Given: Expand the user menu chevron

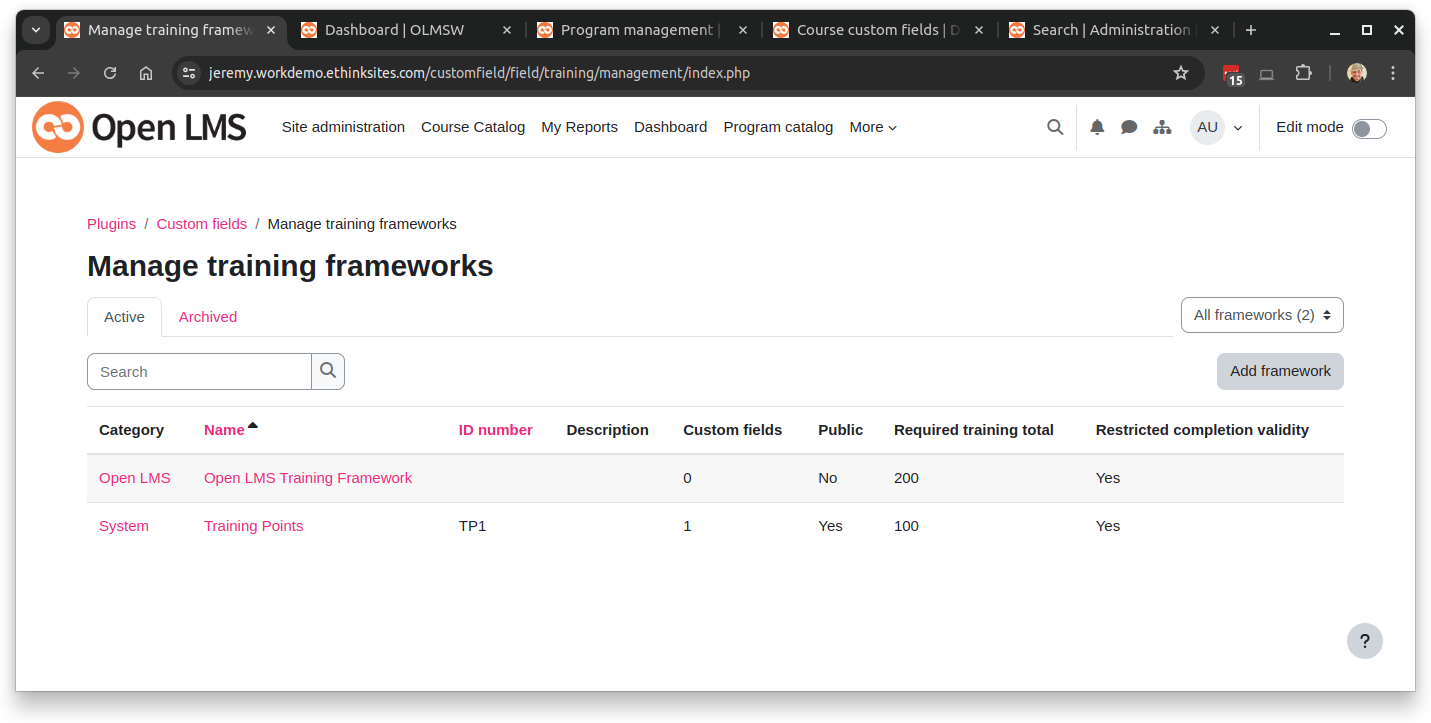Looking at the screenshot, I should coord(1238,128).
